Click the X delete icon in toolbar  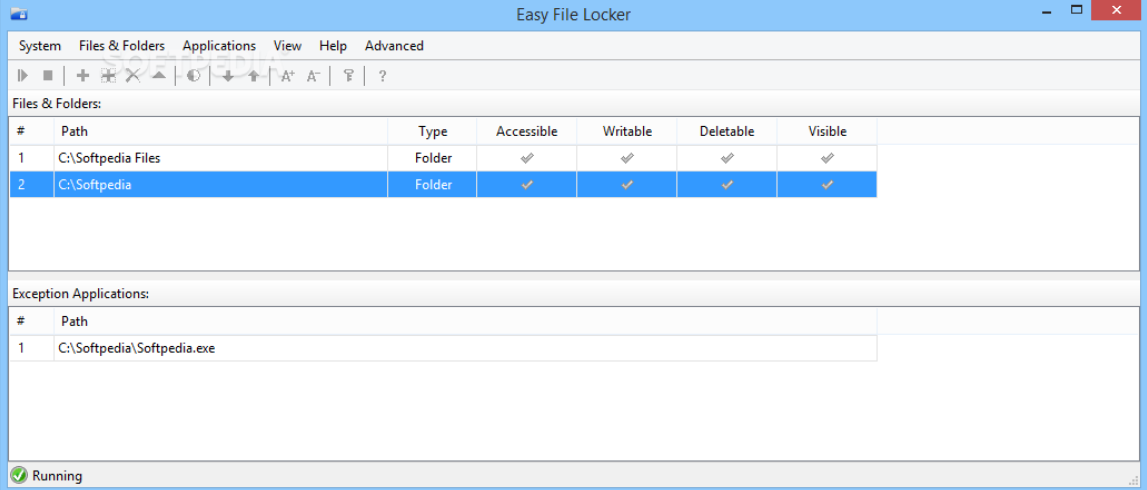pos(132,75)
